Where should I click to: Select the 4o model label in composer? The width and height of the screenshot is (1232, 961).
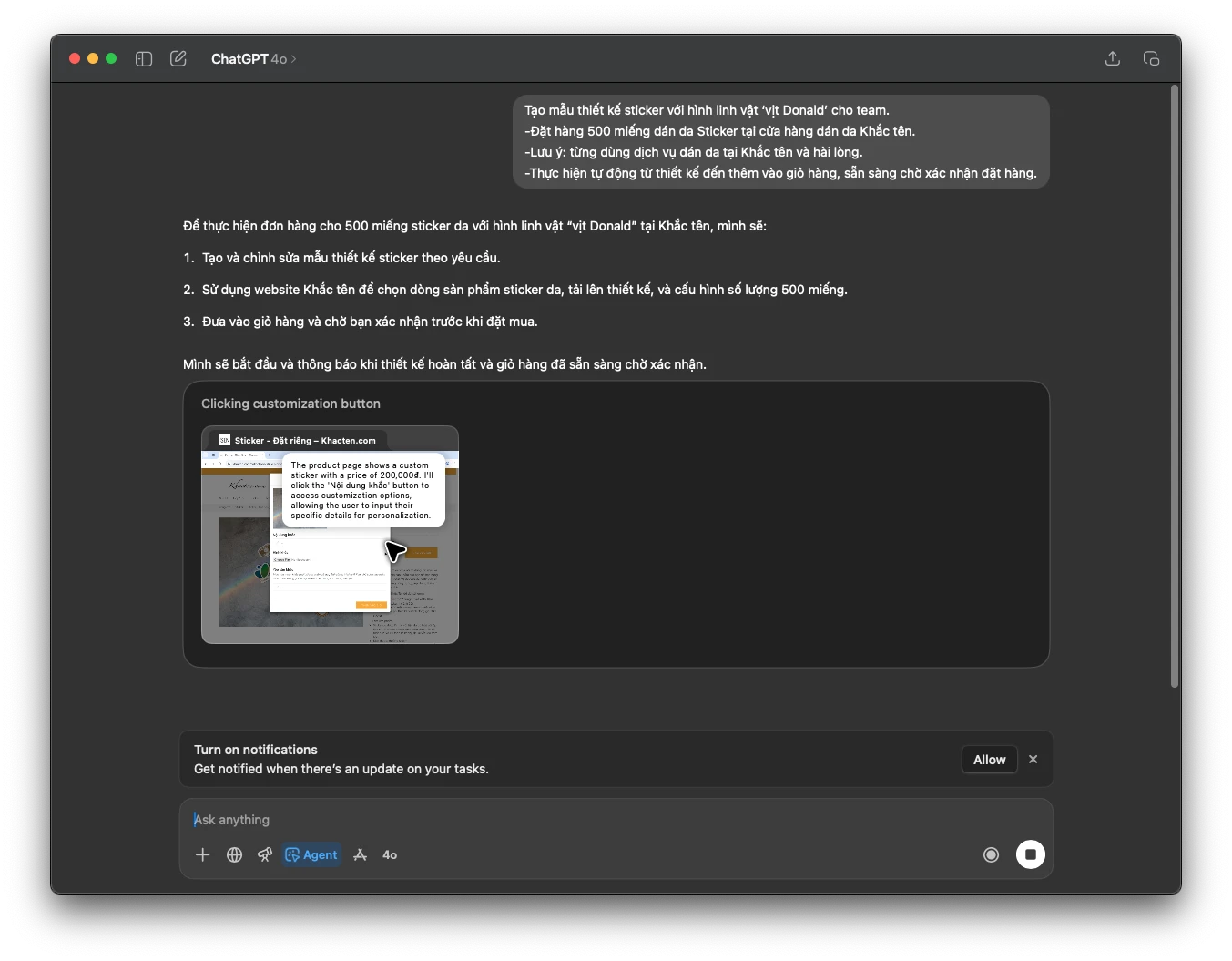pyautogui.click(x=390, y=854)
